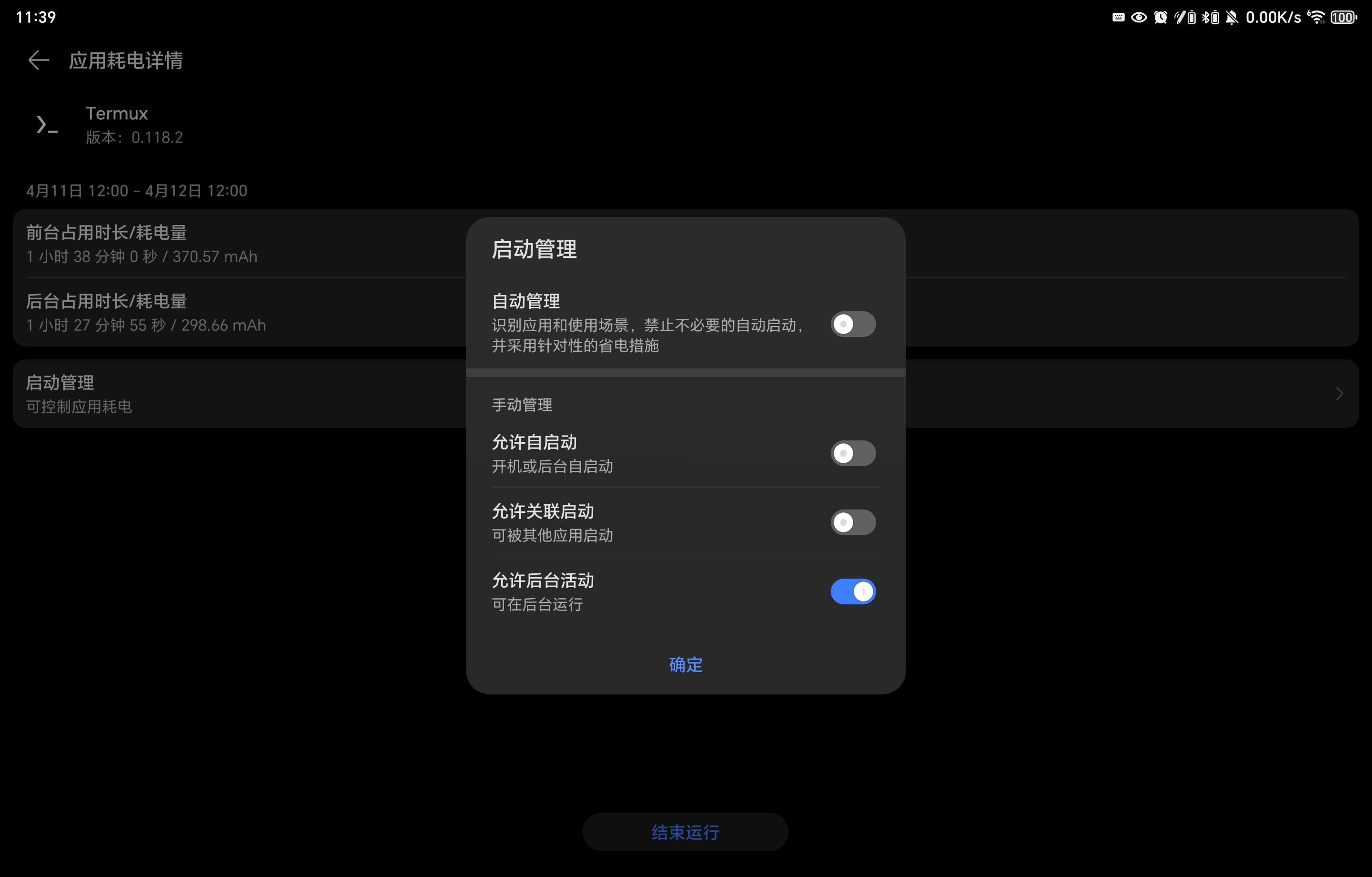Click the stylus battery status icon
Screen dimensions: 1372x877
click(x=1185, y=18)
